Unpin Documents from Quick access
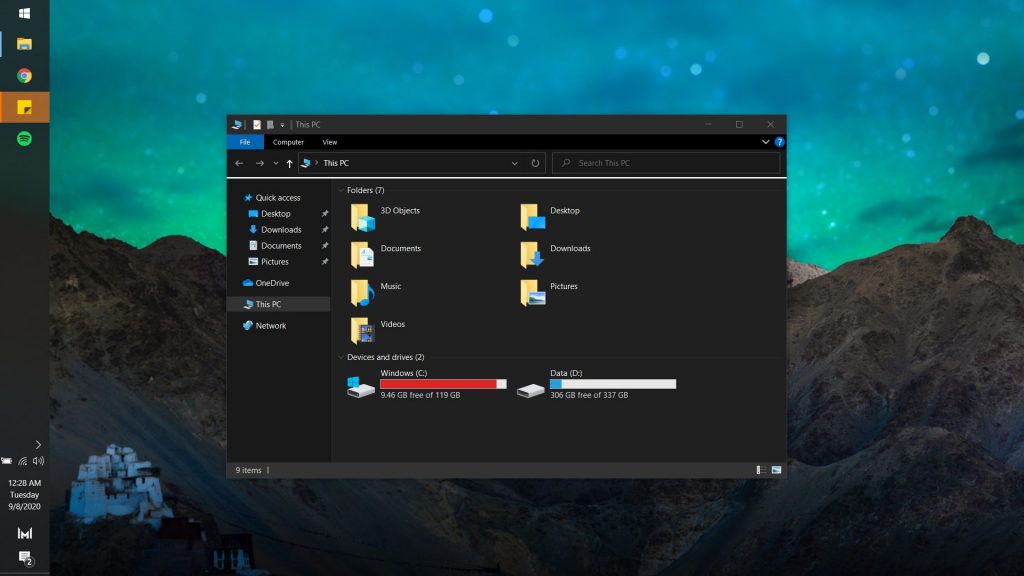1024x576 pixels. [325, 246]
